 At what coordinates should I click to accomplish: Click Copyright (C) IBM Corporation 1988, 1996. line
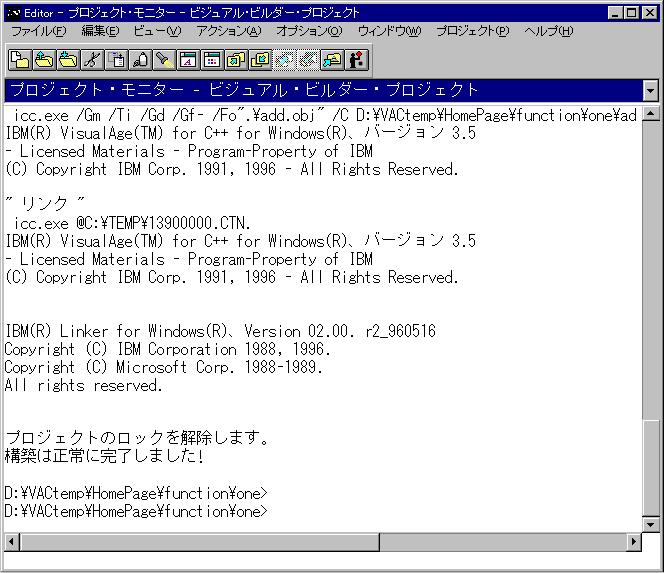(x=167, y=349)
